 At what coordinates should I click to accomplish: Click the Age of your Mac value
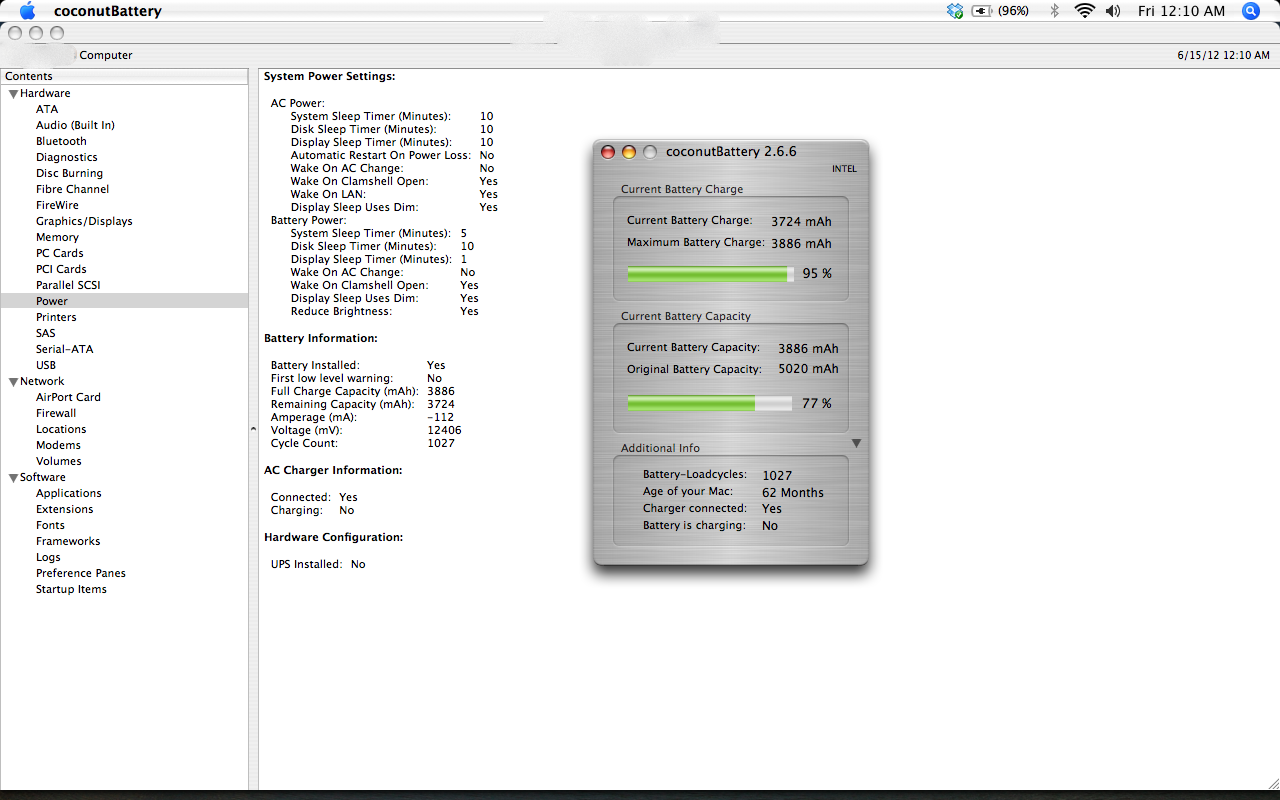pyautogui.click(x=793, y=492)
